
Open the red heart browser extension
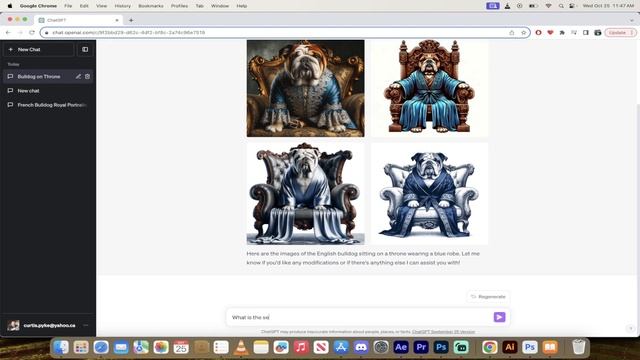tap(550, 33)
